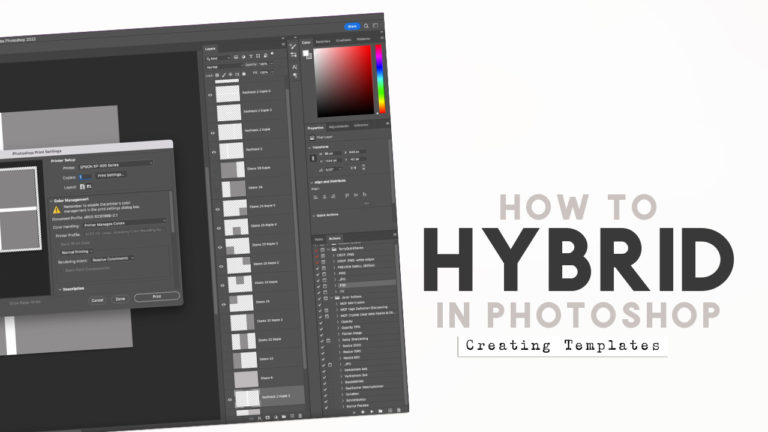The image size is (768, 432).
Task: Open the collapsed Character panel icon
Action: tap(294, 67)
